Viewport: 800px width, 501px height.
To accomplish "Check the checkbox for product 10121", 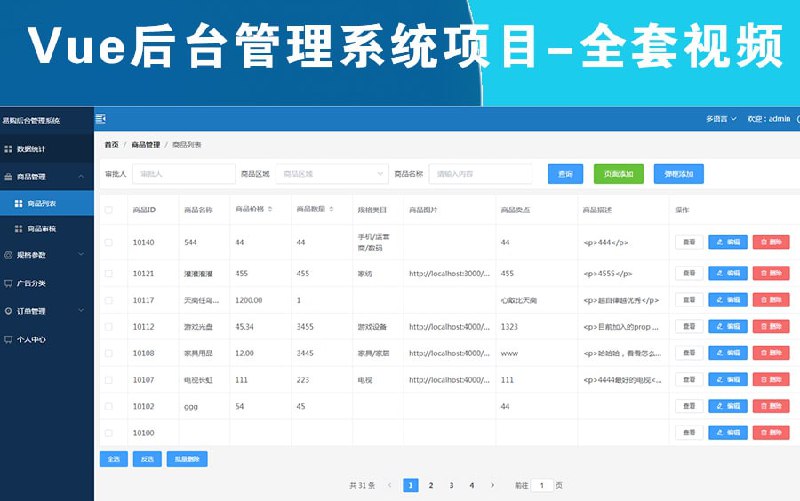I will coord(109,273).
